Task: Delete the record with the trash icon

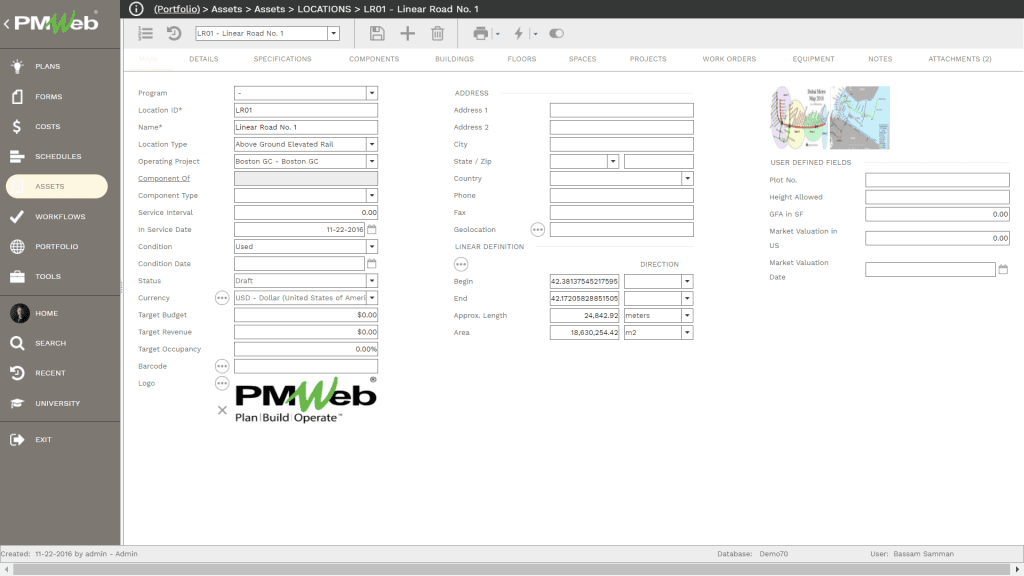Action: click(x=438, y=33)
